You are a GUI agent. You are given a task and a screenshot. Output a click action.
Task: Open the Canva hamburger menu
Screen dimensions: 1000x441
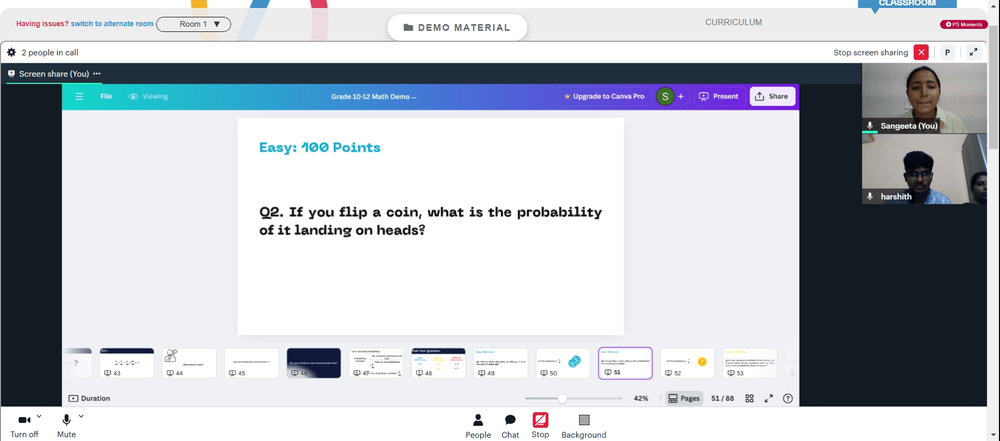tap(79, 96)
